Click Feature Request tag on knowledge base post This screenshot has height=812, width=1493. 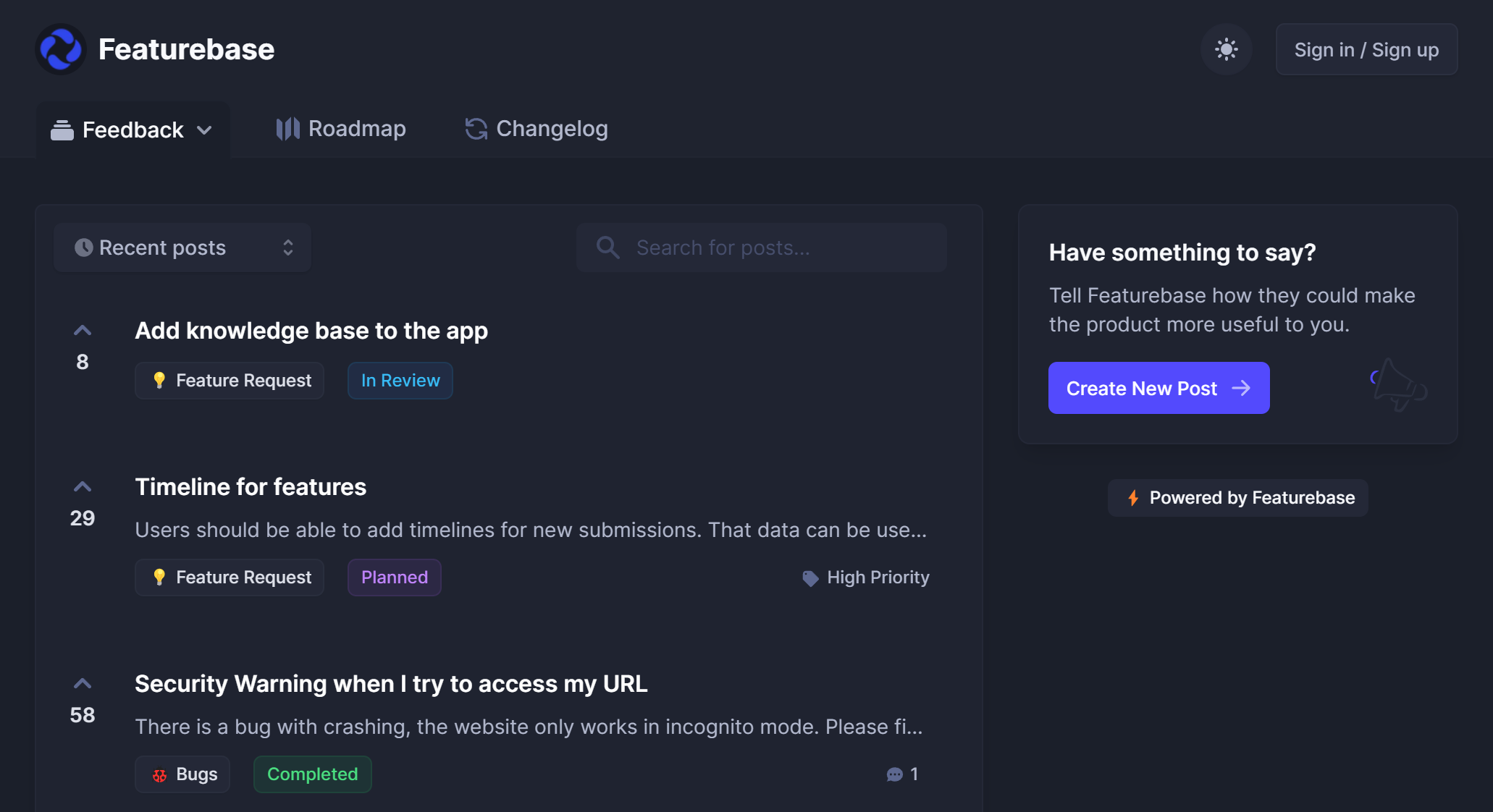230,381
